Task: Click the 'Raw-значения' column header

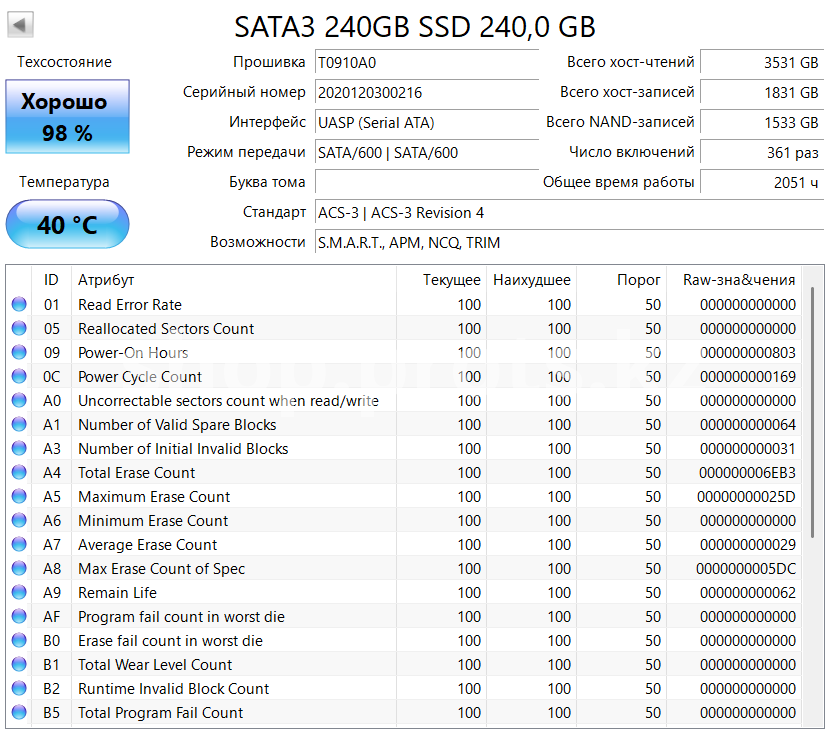Action: 738,280
